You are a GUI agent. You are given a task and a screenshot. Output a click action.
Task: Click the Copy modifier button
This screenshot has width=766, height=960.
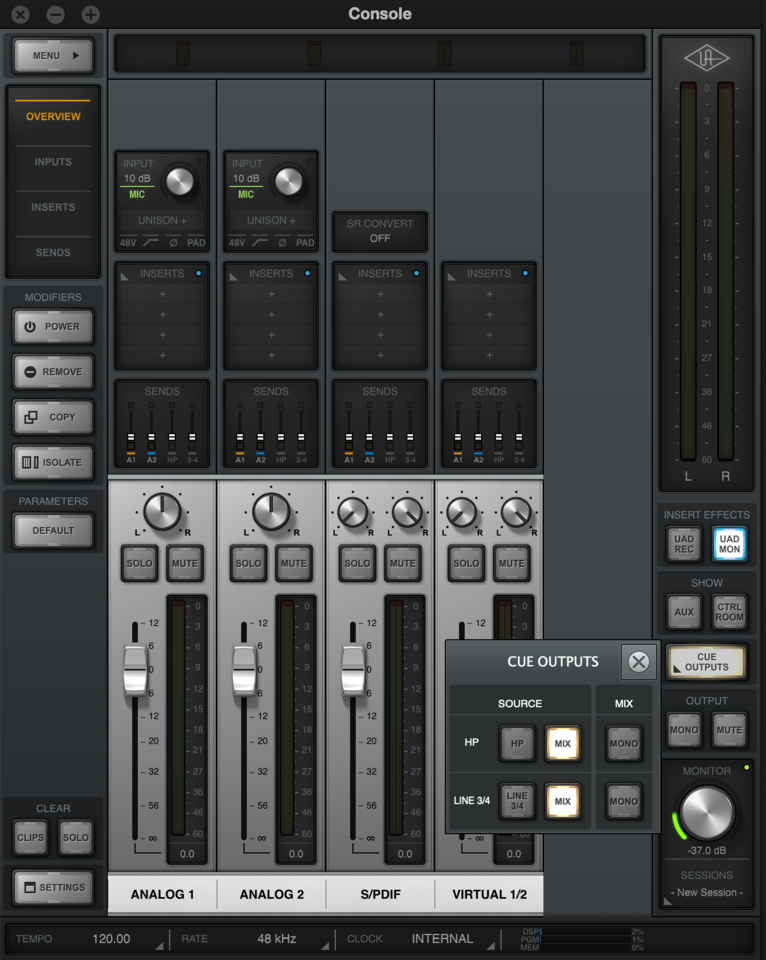coord(54,417)
